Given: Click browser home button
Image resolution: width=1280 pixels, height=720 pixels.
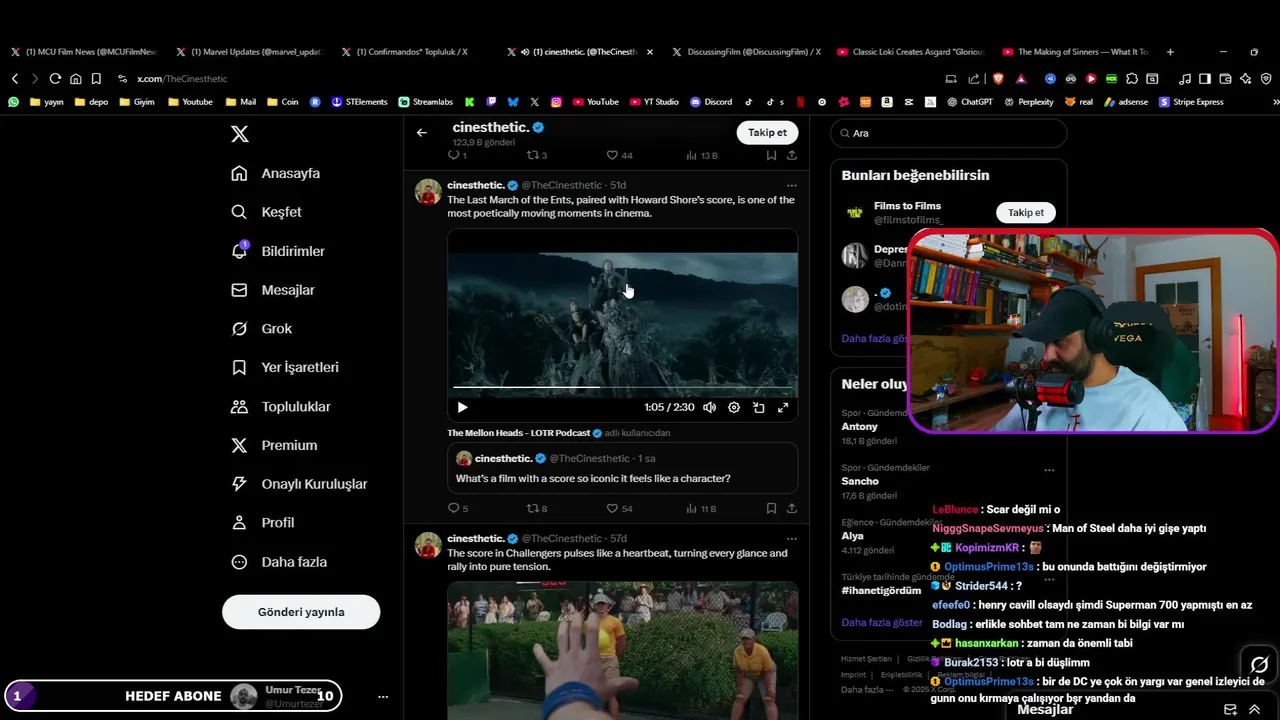Looking at the screenshot, I should (76, 79).
